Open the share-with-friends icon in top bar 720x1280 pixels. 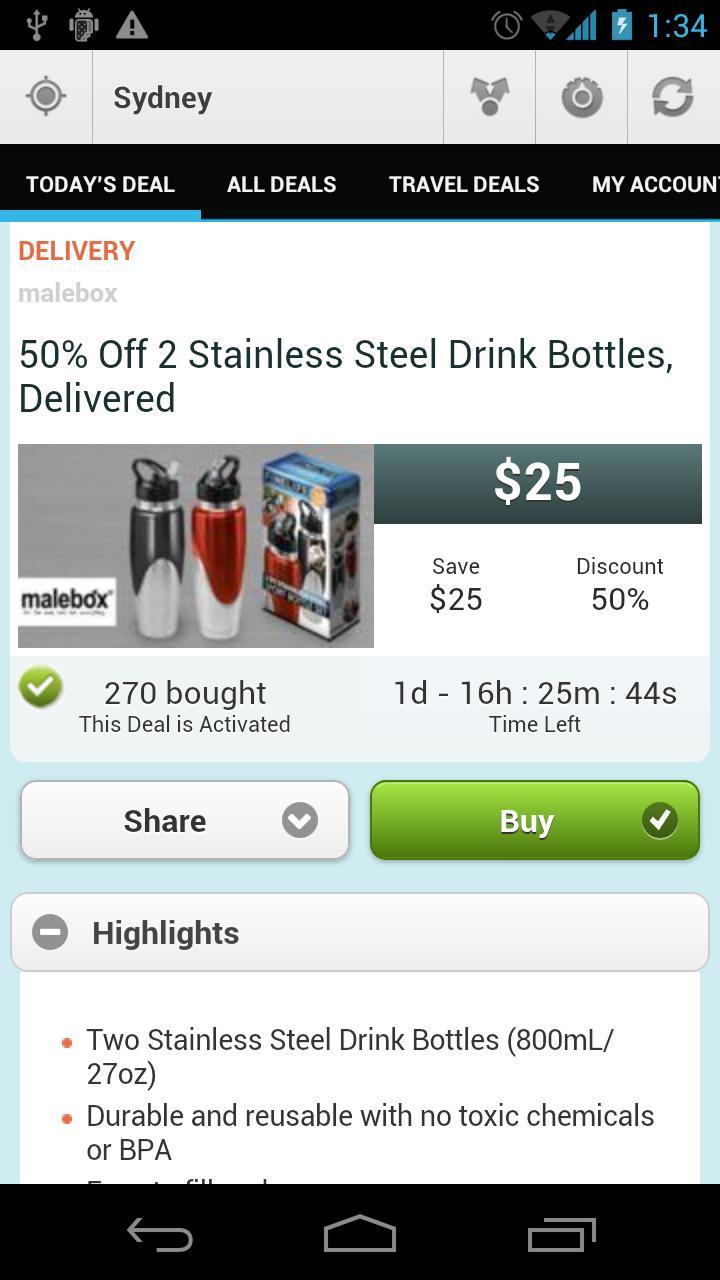(489, 97)
